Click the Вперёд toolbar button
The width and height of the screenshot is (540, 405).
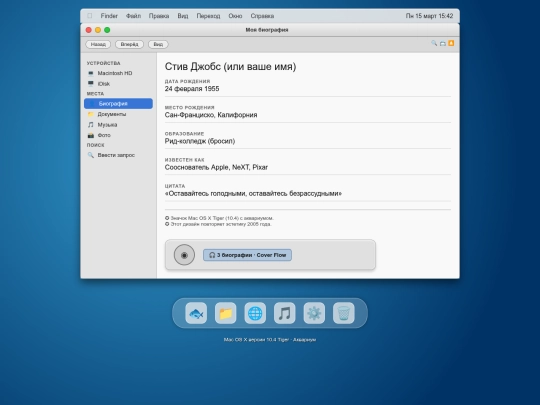pyautogui.click(x=129, y=44)
